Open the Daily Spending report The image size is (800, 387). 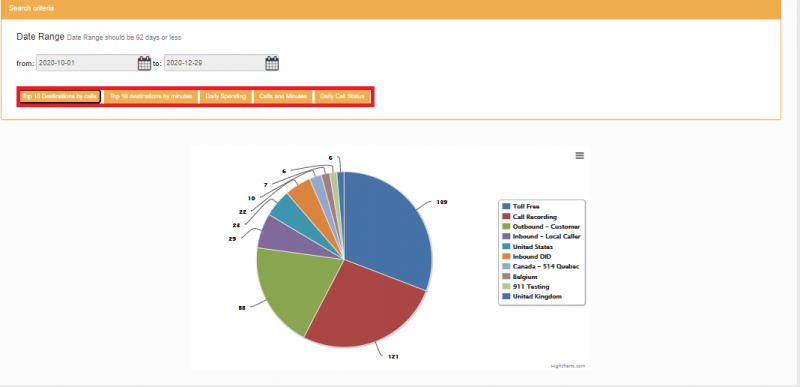[226, 96]
